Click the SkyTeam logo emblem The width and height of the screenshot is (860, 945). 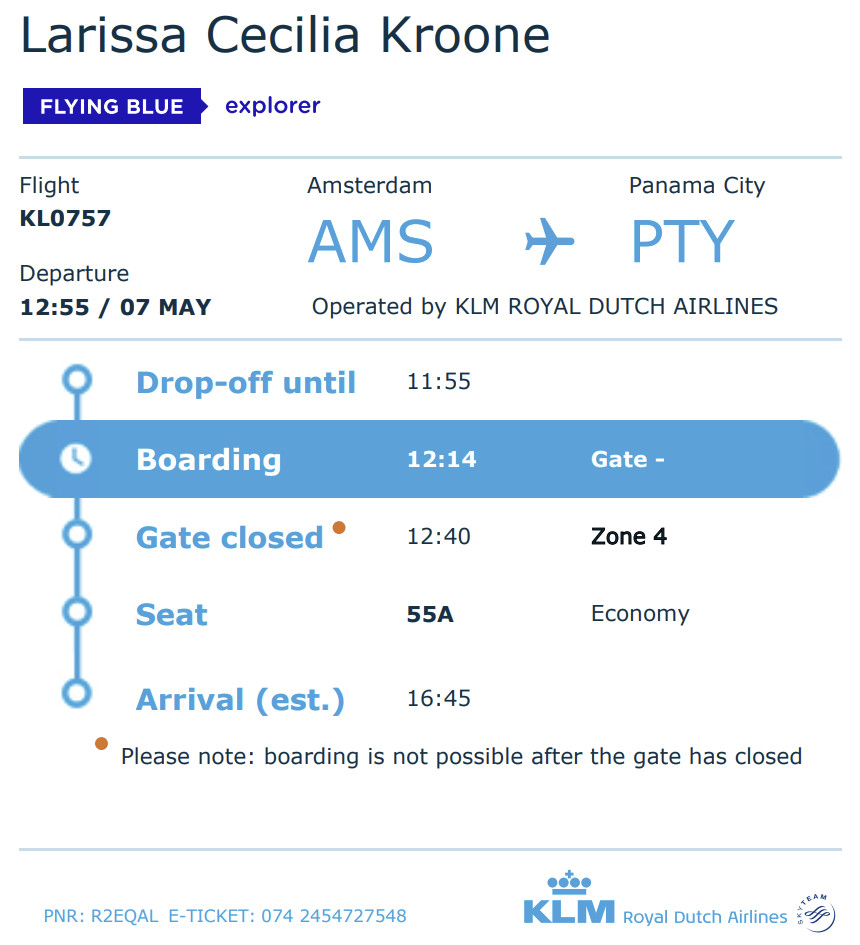coord(817,911)
